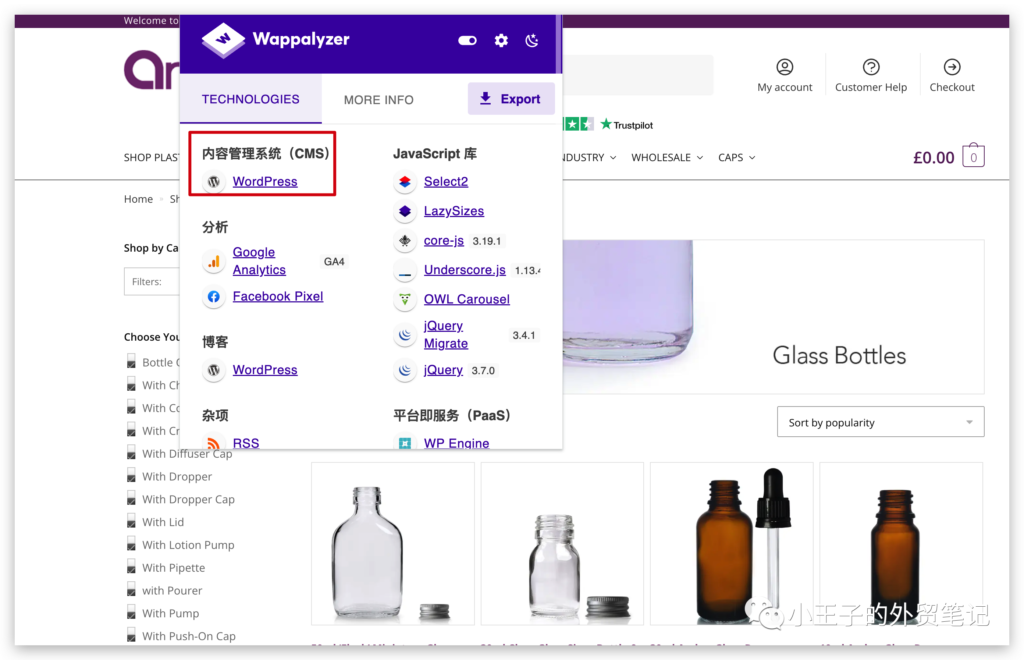The height and width of the screenshot is (660, 1024).
Task: Click the core-js icon
Action: coord(405,241)
